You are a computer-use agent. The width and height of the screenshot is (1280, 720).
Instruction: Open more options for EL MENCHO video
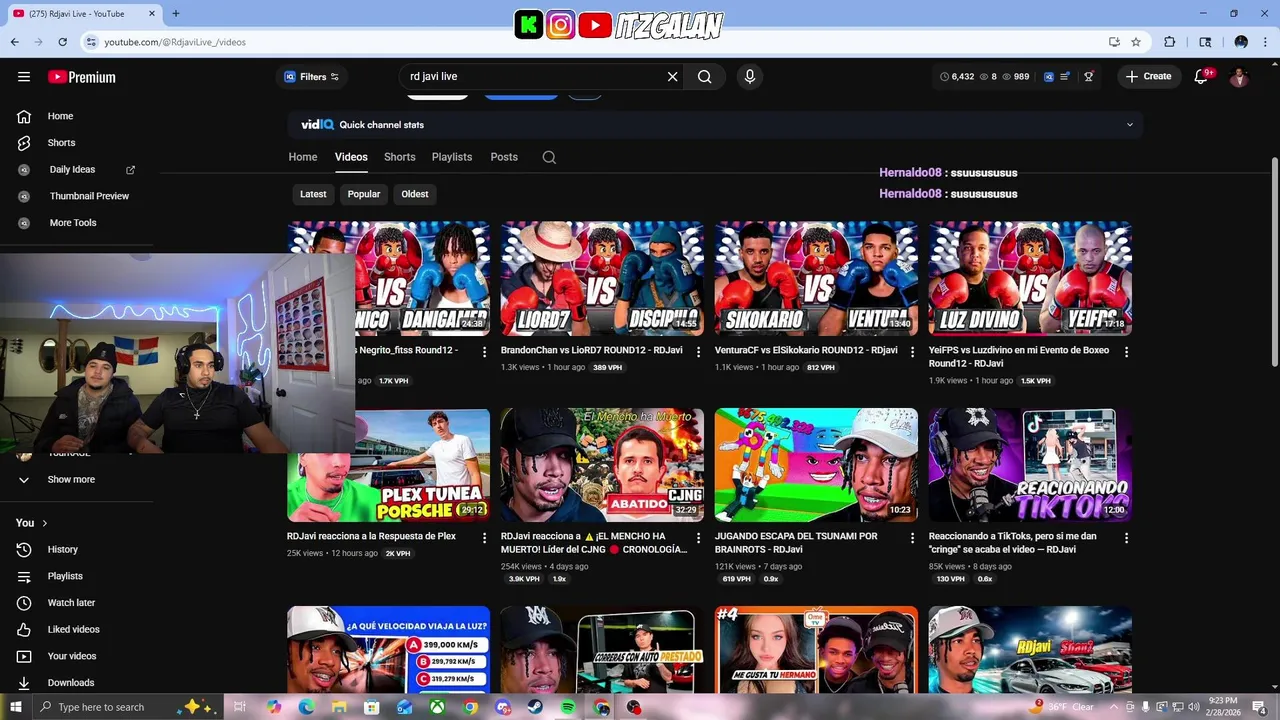coord(698,538)
